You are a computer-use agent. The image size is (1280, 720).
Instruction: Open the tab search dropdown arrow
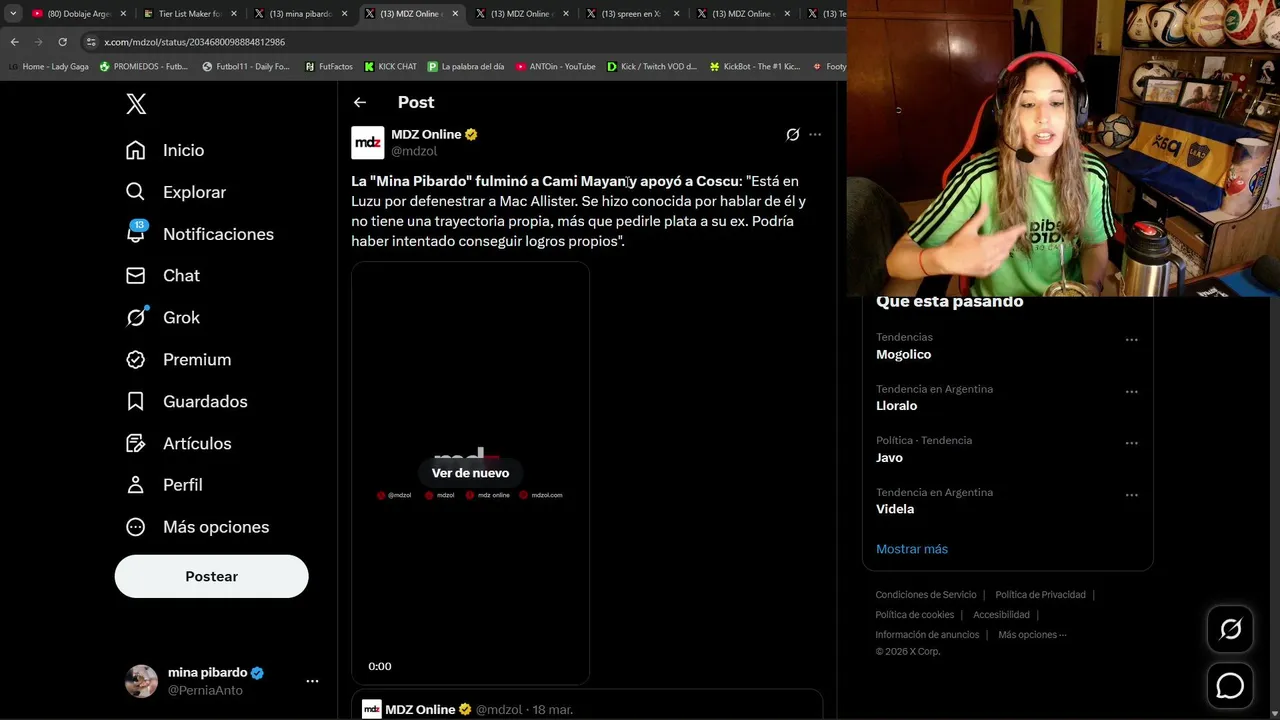coord(13,14)
